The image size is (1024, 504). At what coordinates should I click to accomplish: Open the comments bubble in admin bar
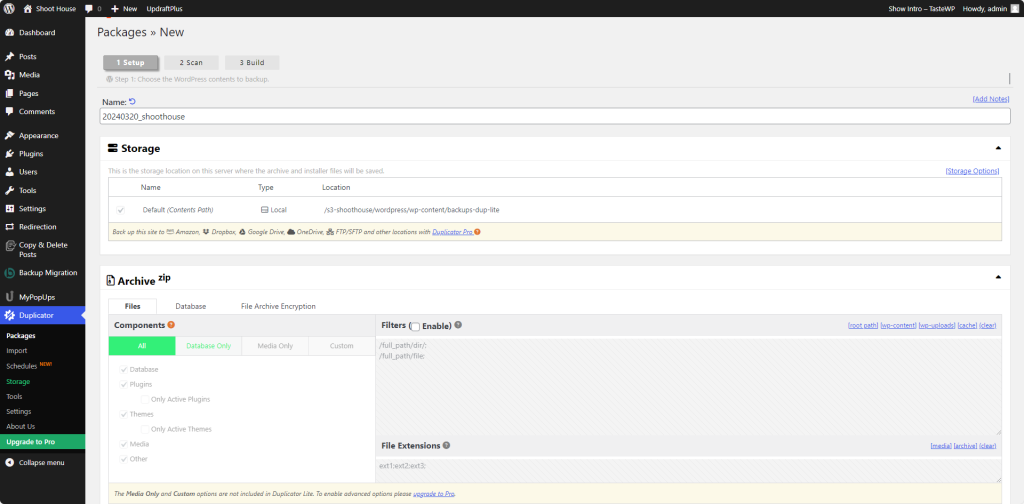(x=89, y=9)
